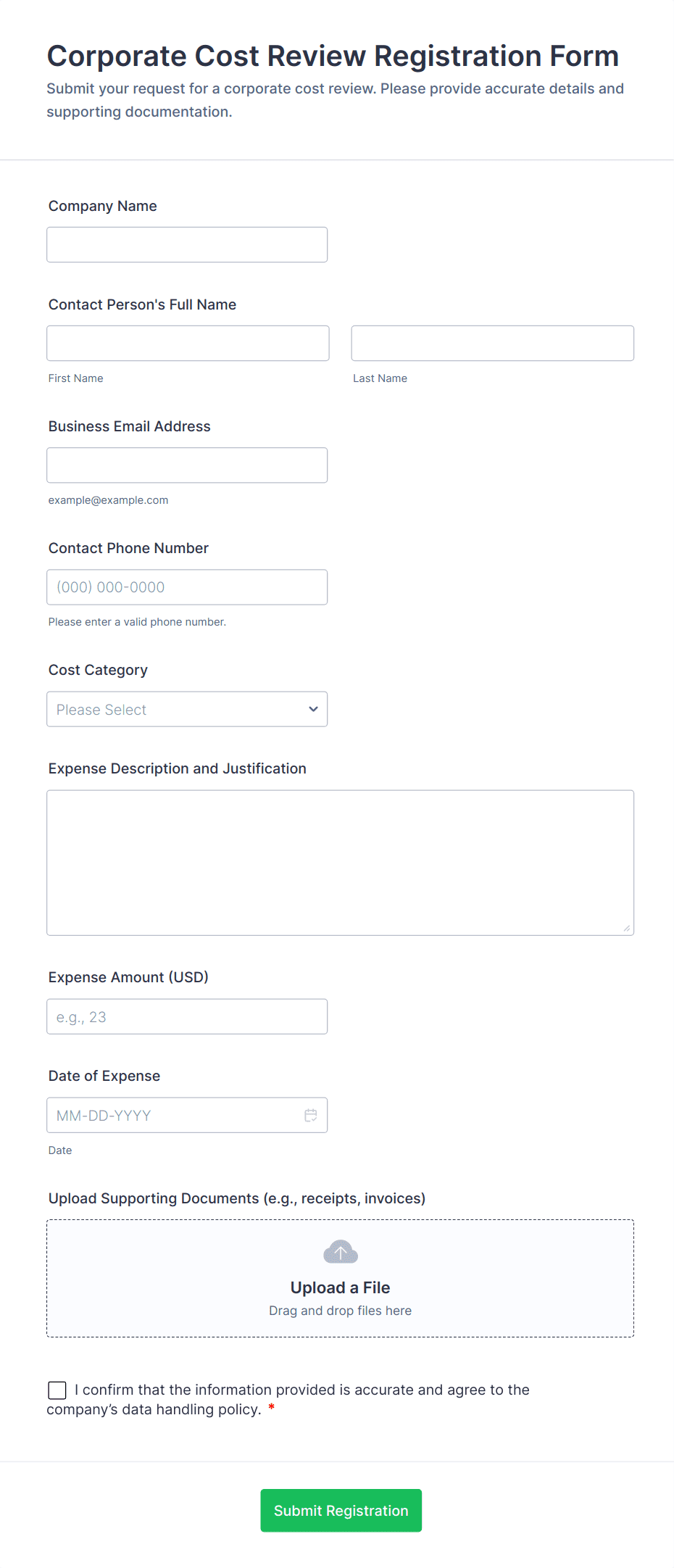Click the Business Email Address field
Image resolution: width=674 pixels, height=1568 pixels.
187,465
